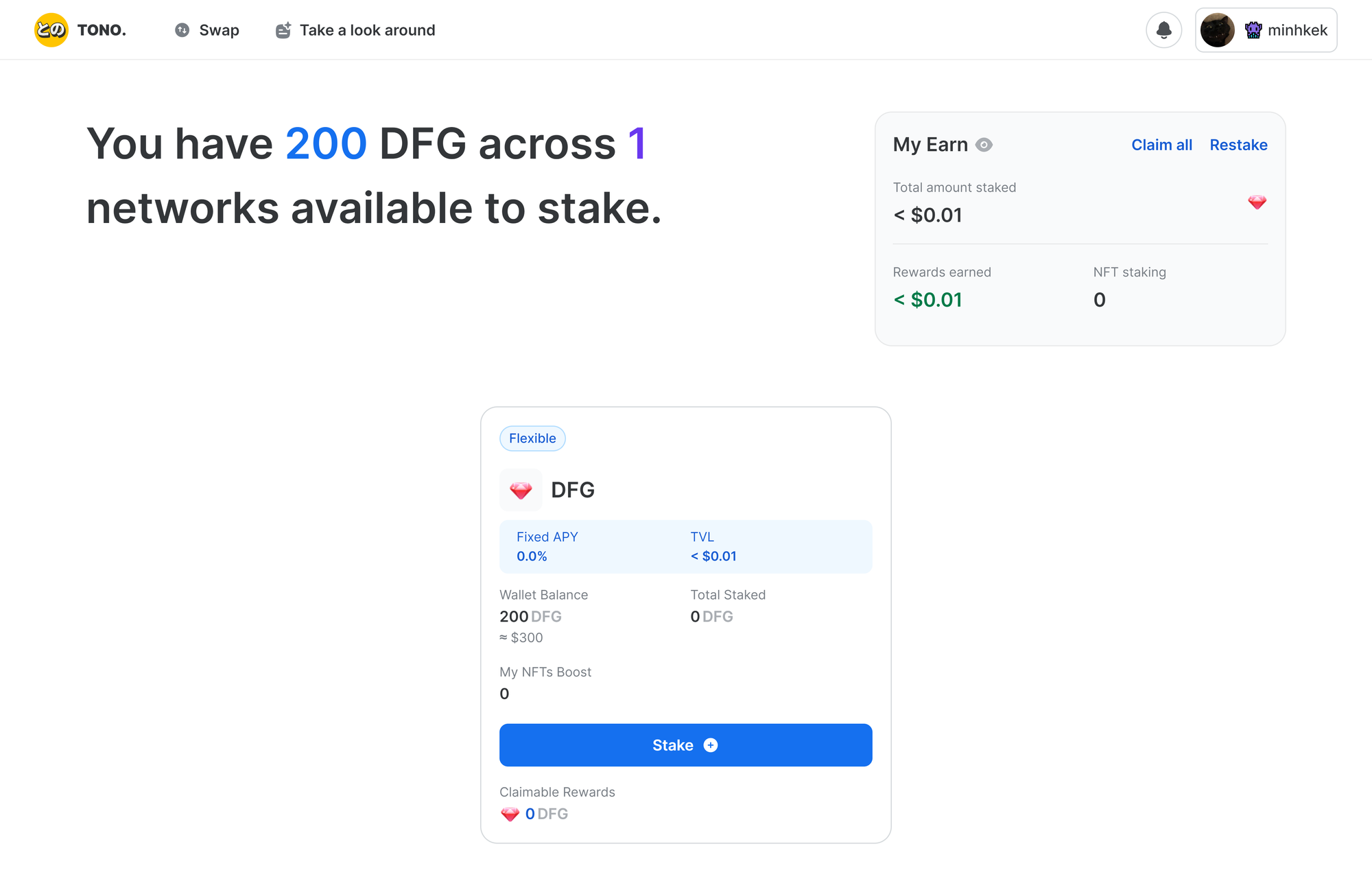Open Take a look around page
The height and width of the screenshot is (892, 1372).
click(355, 30)
